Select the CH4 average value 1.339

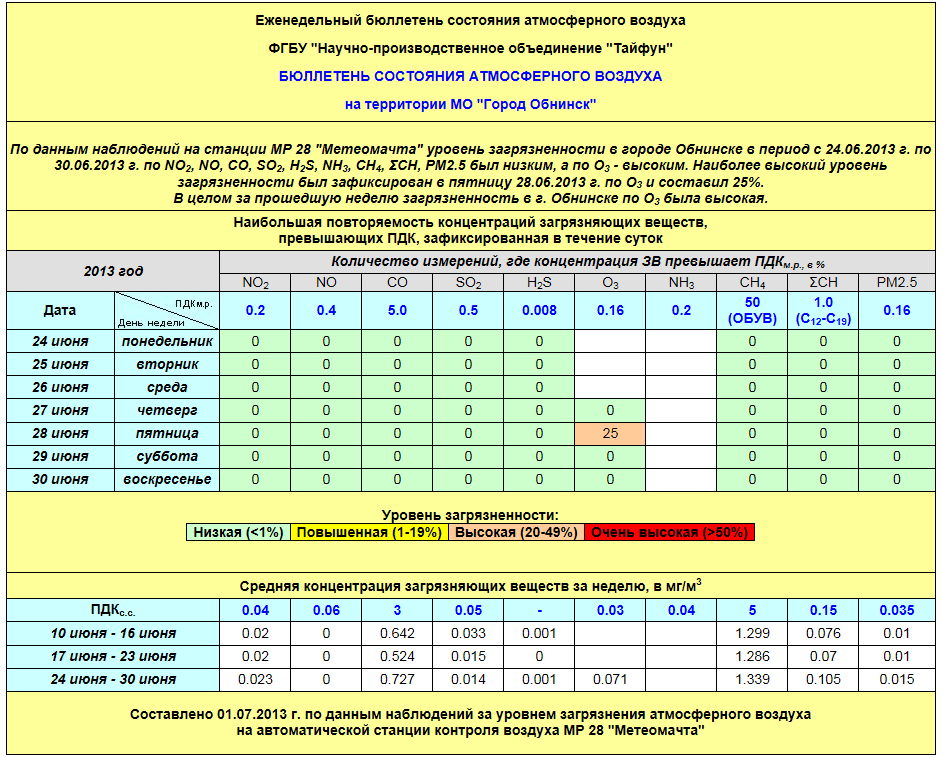click(x=752, y=680)
